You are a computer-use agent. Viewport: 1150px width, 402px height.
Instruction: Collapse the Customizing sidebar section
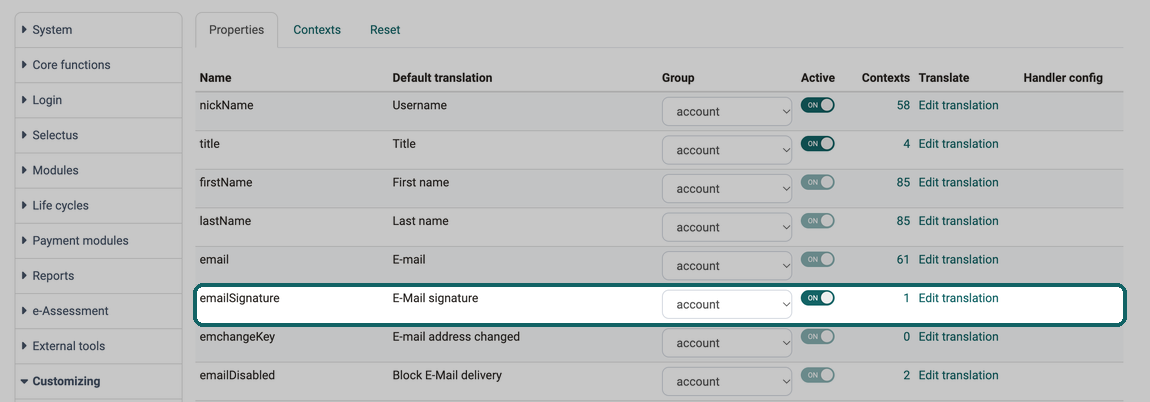pos(98,381)
